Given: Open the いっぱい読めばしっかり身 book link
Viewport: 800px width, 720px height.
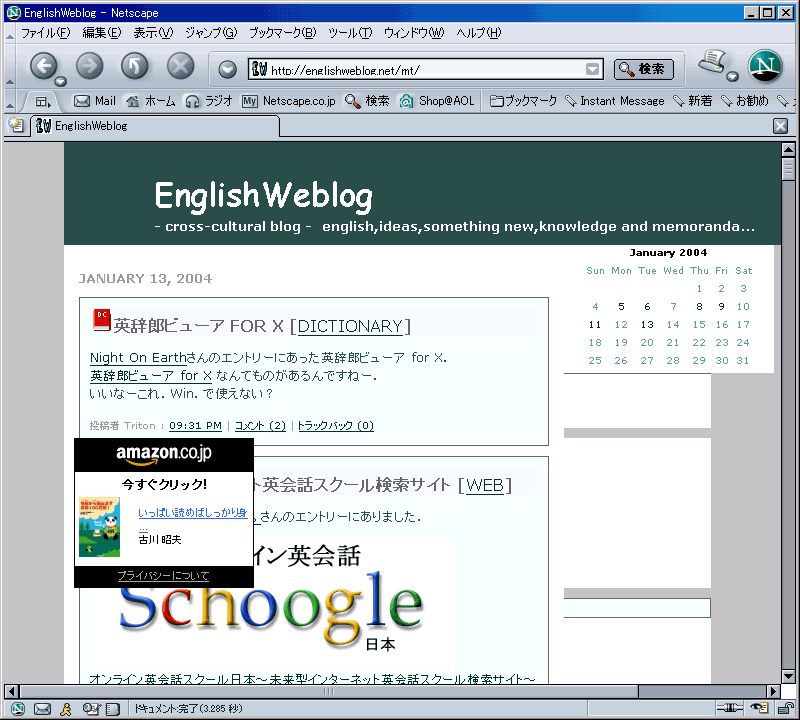Looking at the screenshot, I should [193, 513].
